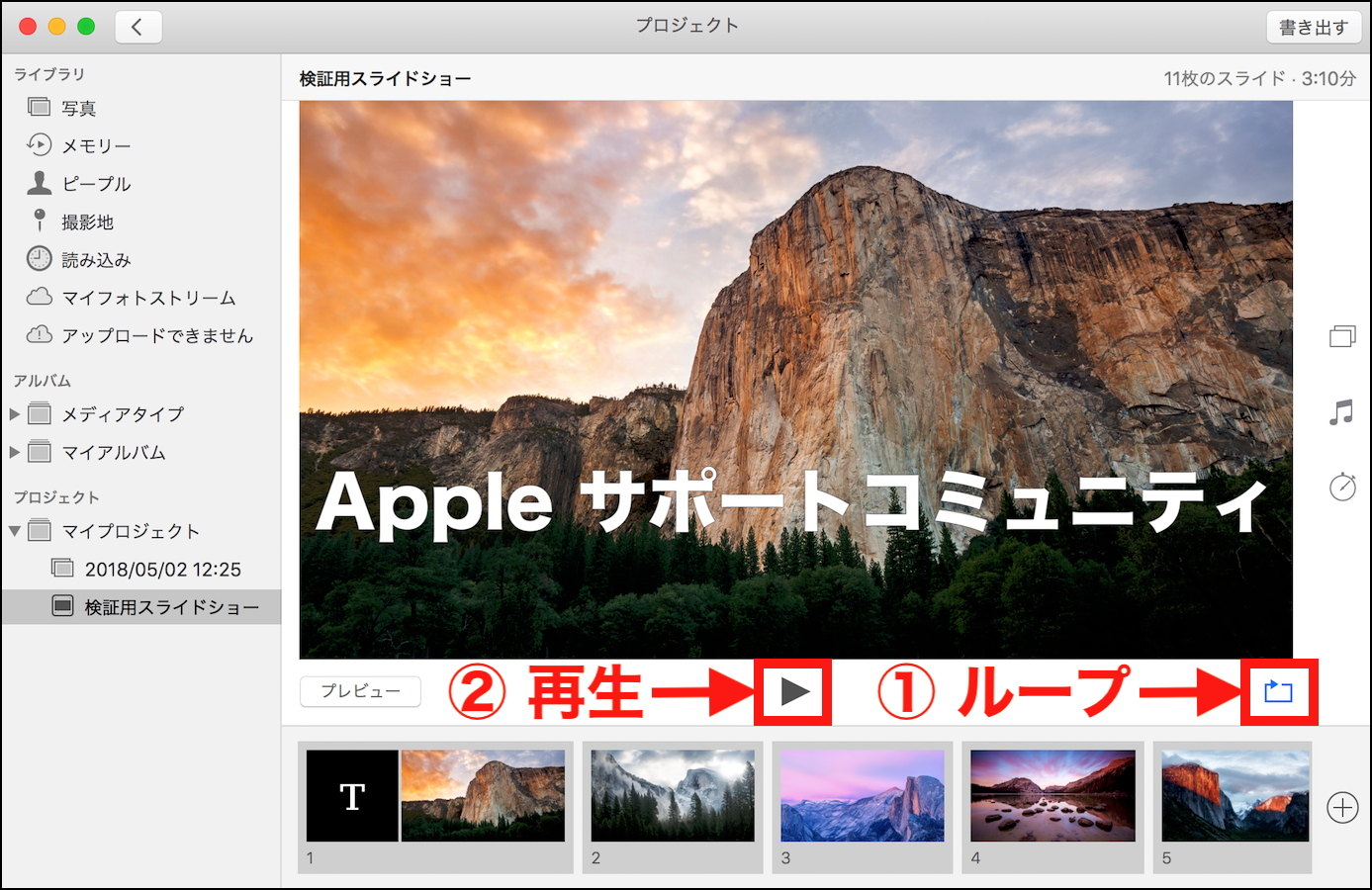Expand the マイアルバム disclosure triangle
This screenshot has height=890, width=1372.
pyautogui.click(x=15, y=452)
